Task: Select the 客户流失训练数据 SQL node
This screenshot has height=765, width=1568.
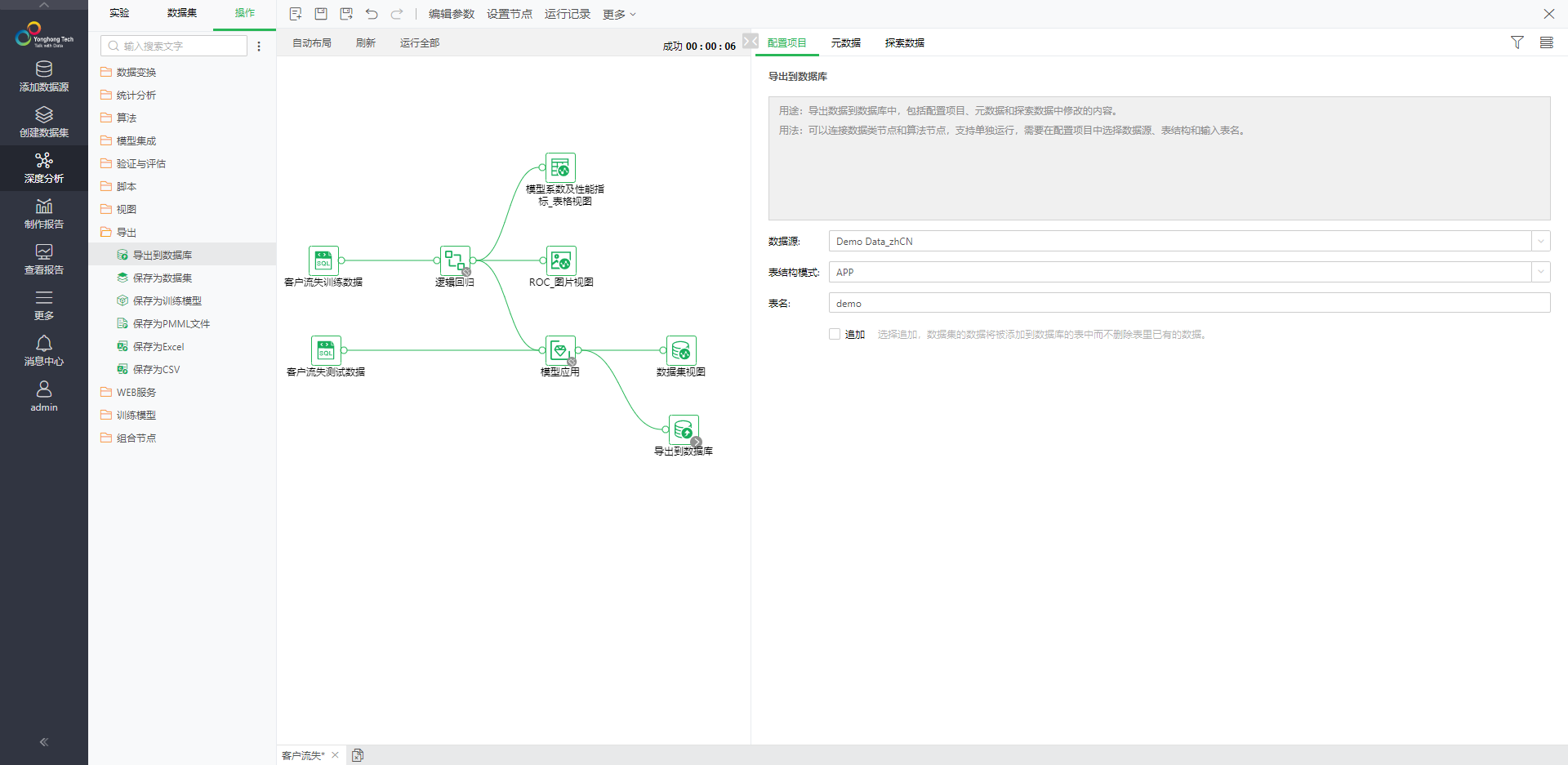Action: [323, 260]
